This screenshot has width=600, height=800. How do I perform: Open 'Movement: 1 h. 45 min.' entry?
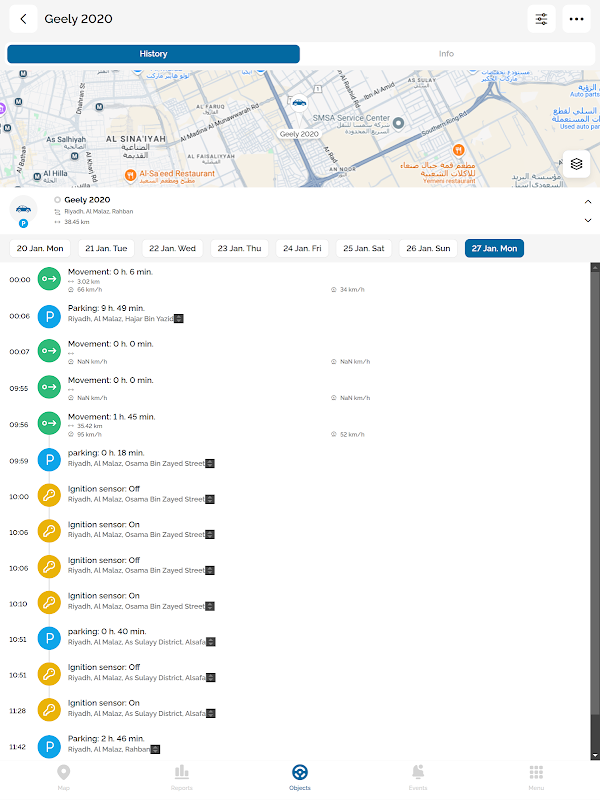coord(111,417)
